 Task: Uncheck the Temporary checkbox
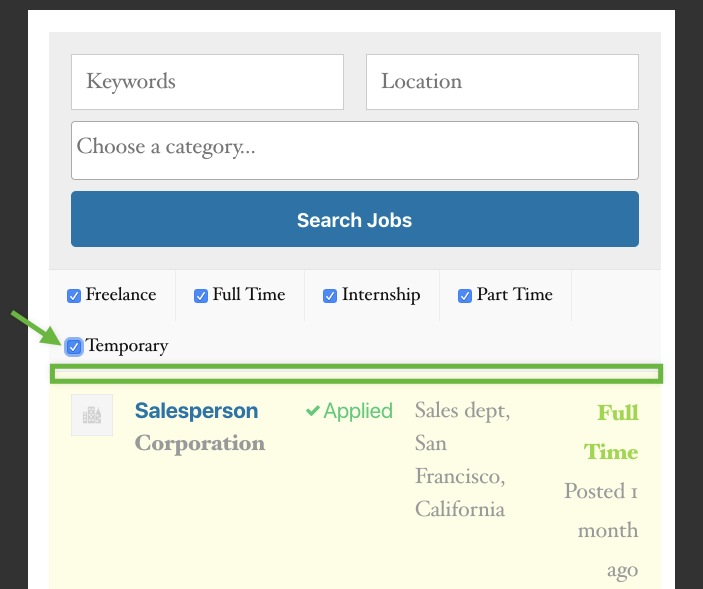(x=74, y=346)
